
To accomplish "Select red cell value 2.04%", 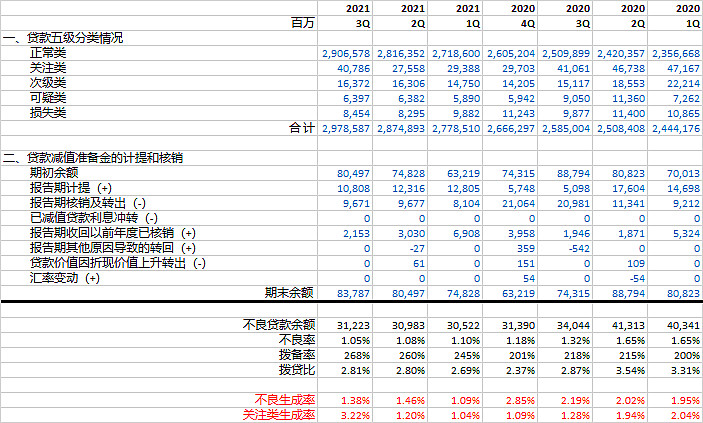I will click(x=686, y=416).
